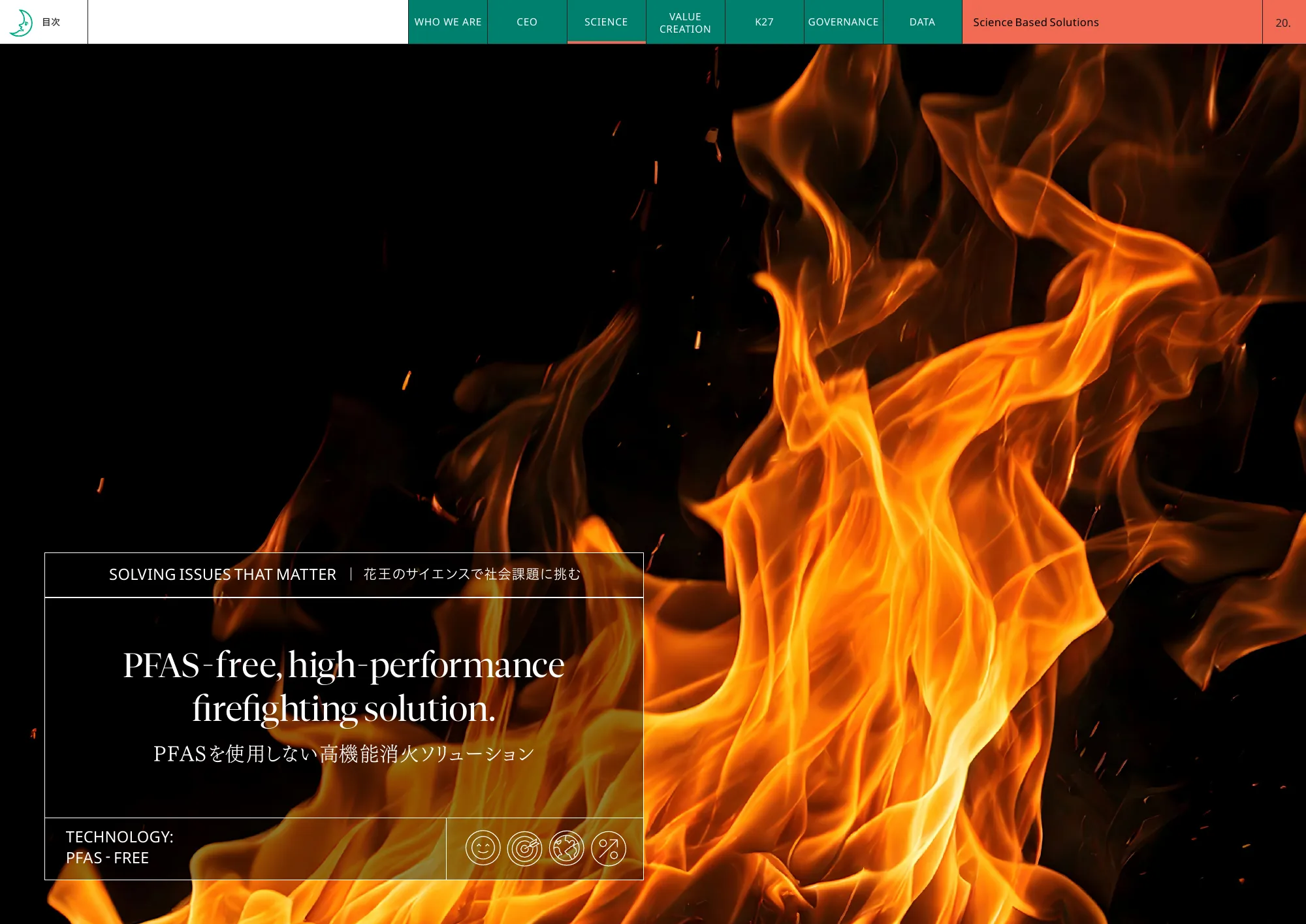1306x924 pixels.
Task: Open the GOVERNANCE tab
Action: coord(842,22)
